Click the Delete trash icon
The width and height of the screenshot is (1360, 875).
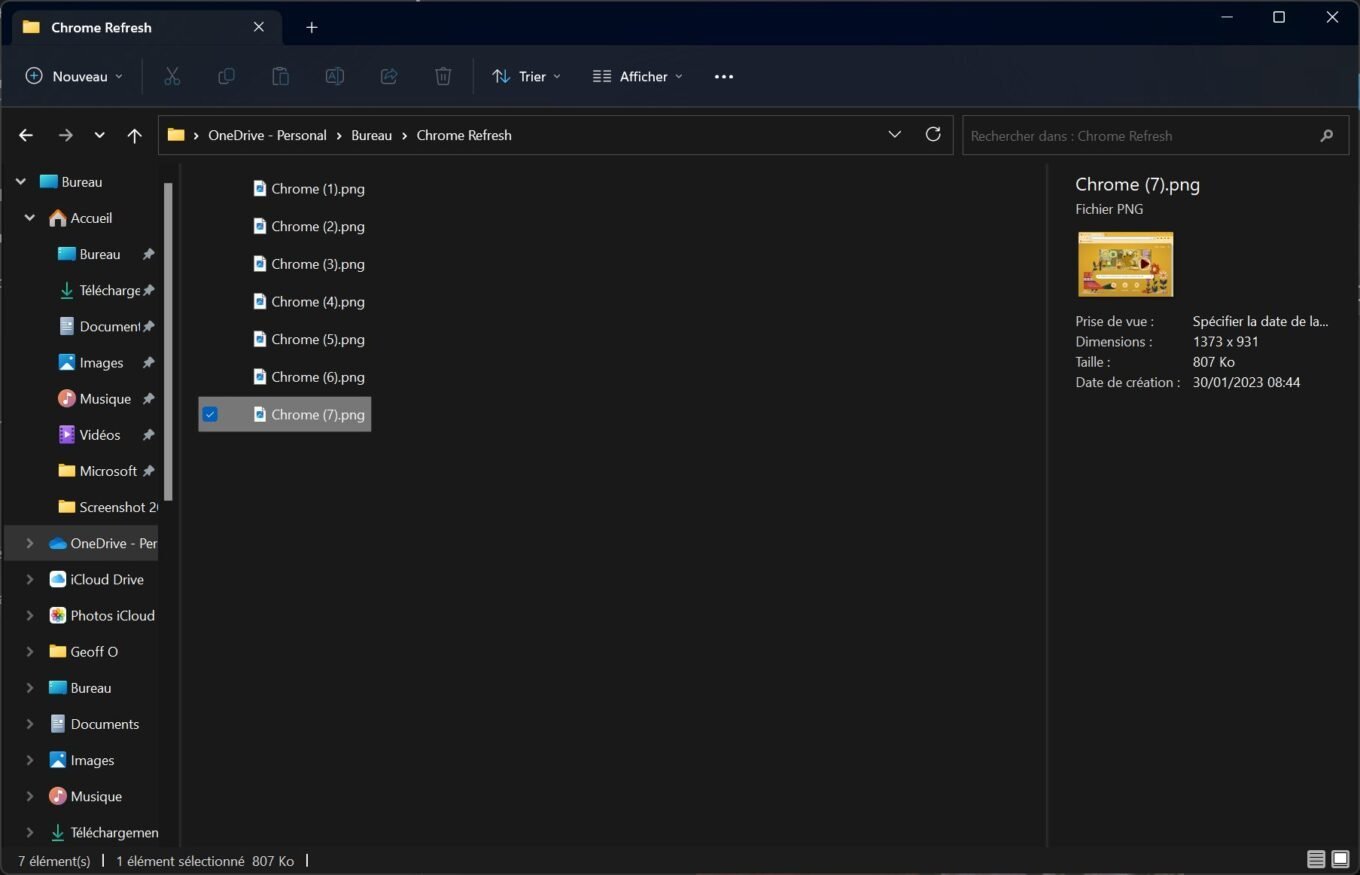click(443, 76)
